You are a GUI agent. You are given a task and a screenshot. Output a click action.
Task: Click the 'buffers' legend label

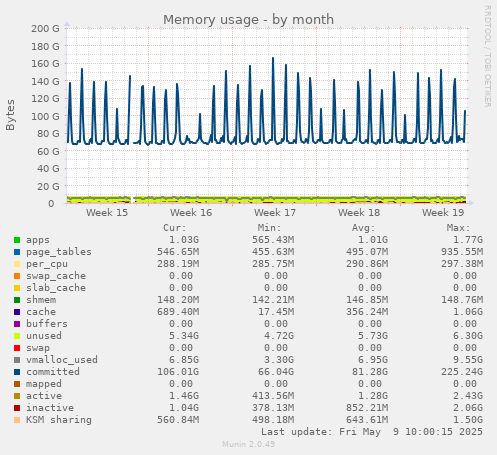pos(47,324)
